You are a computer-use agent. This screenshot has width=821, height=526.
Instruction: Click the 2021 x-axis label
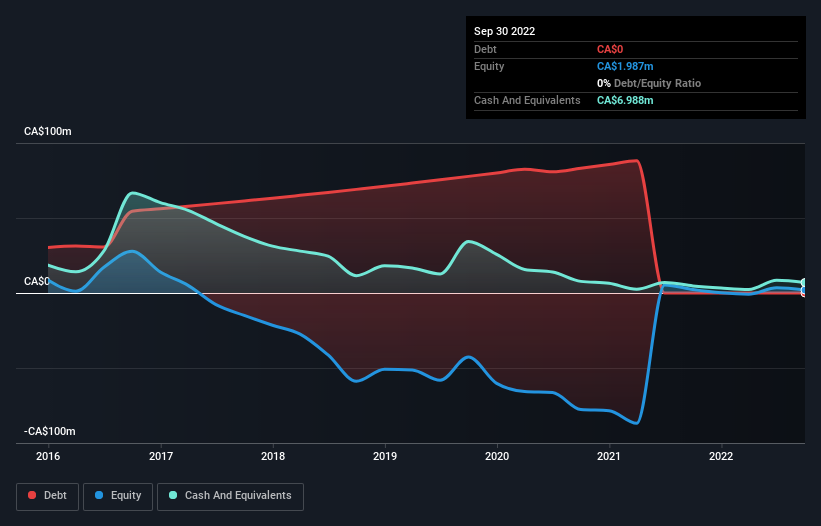(609, 456)
